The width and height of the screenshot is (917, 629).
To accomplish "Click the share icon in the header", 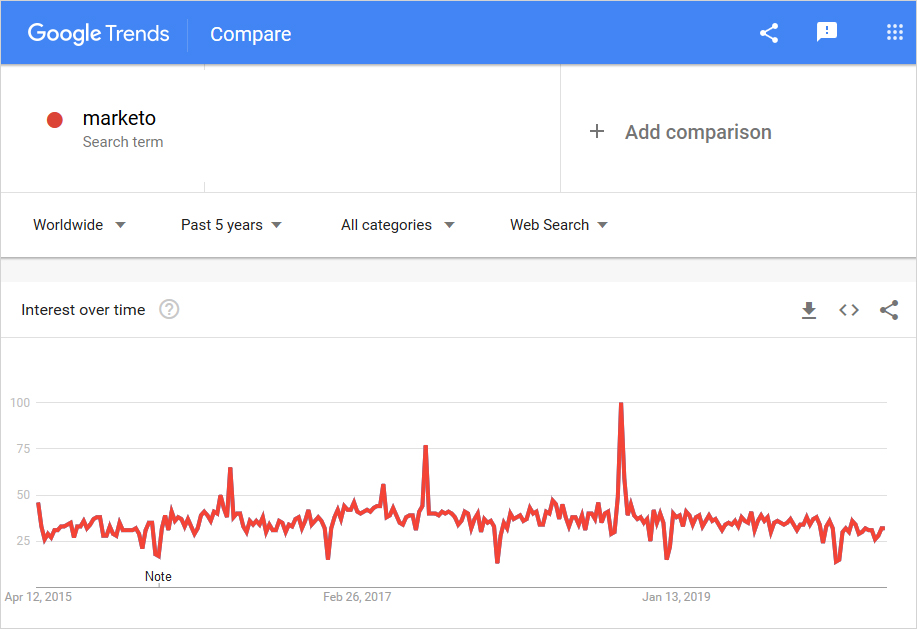I will (x=769, y=33).
